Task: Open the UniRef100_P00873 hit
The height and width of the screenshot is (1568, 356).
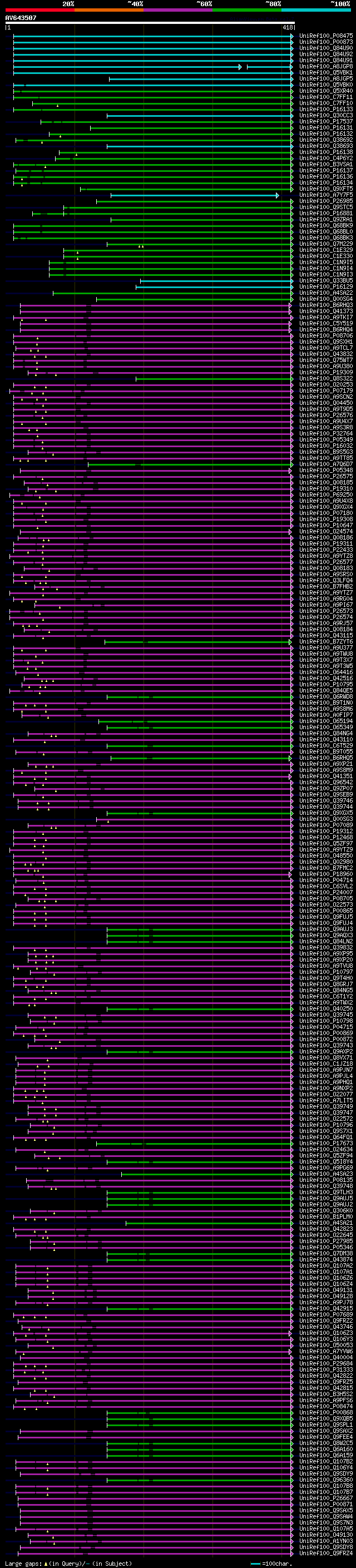Action: (325, 42)
